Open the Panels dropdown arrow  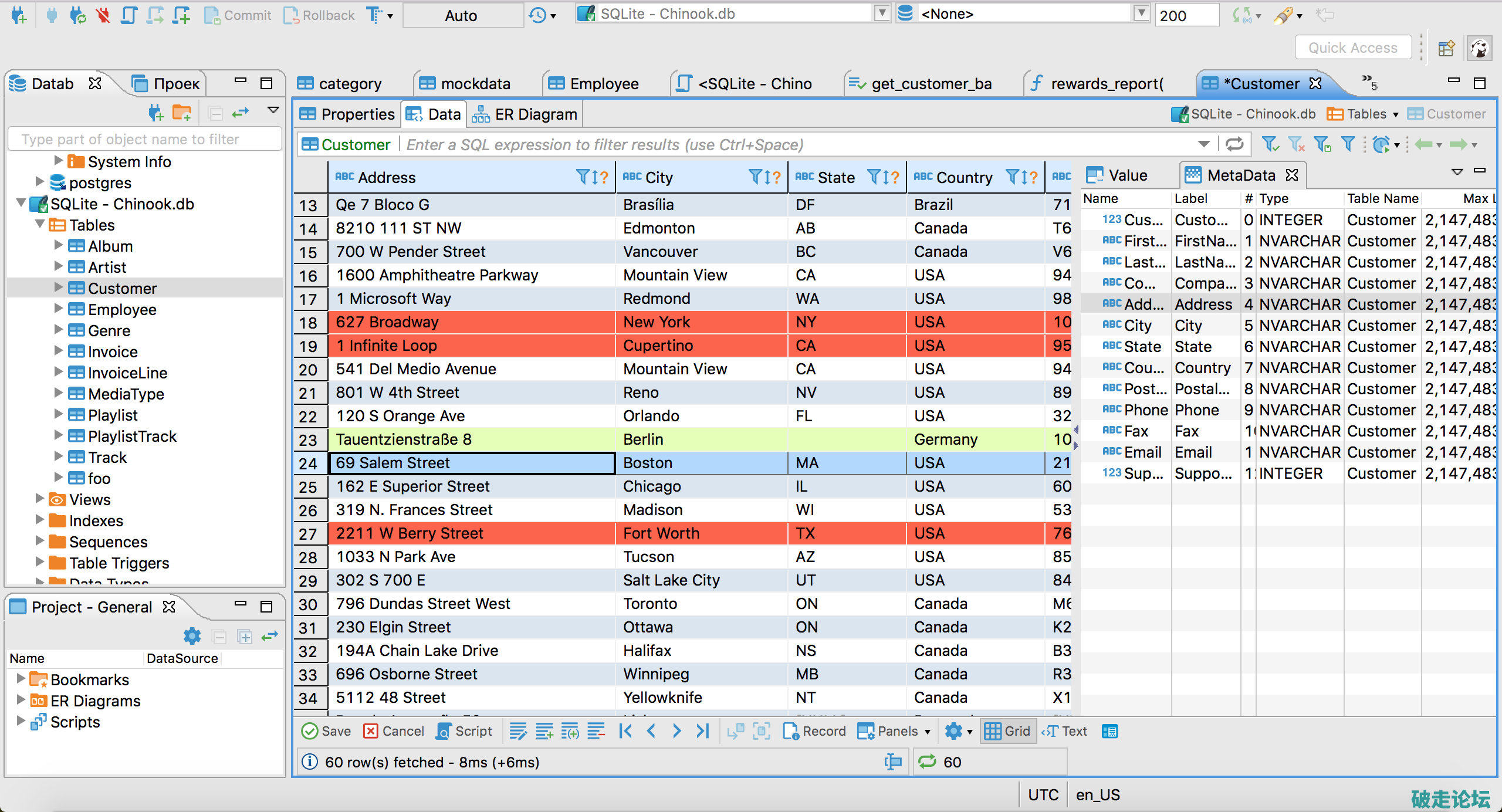tap(928, 732)
